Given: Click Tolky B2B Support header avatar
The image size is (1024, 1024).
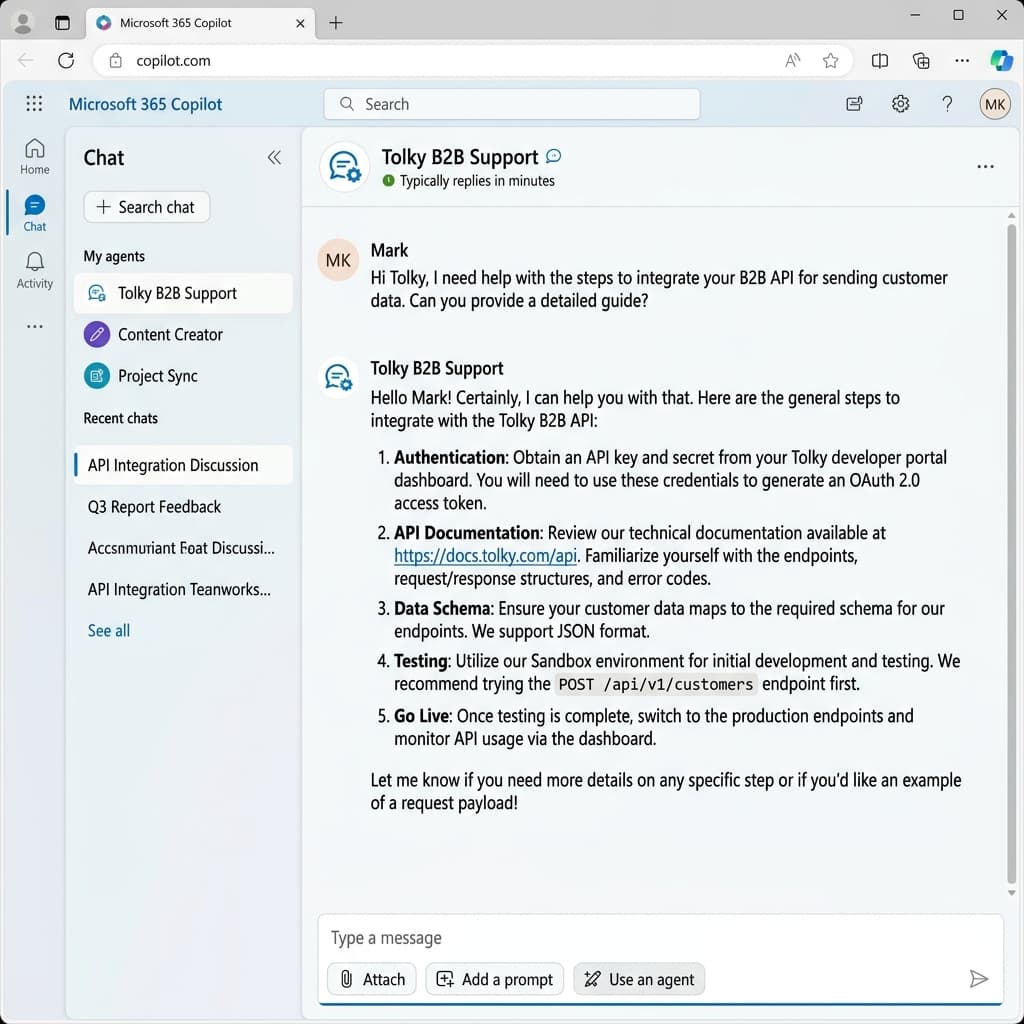Looking at the screenshot, I should (x=344, y=167).
